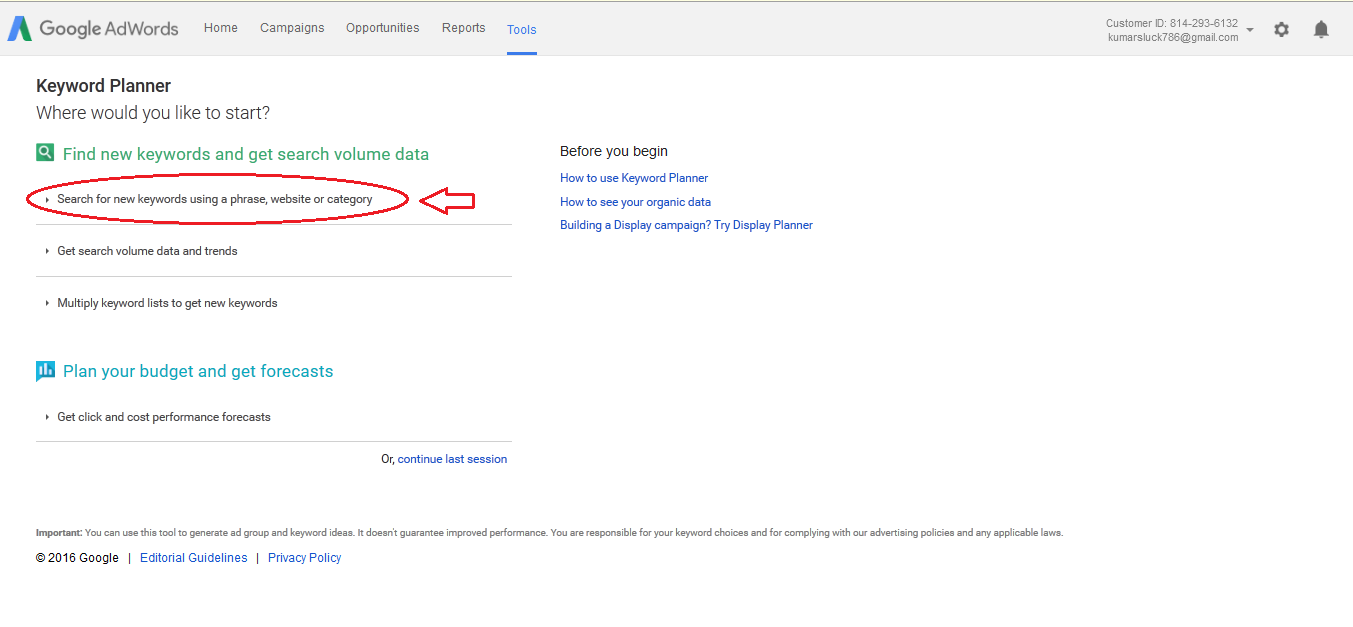Click the kumarsluck786@gmail.com account email

(1173, 37)
